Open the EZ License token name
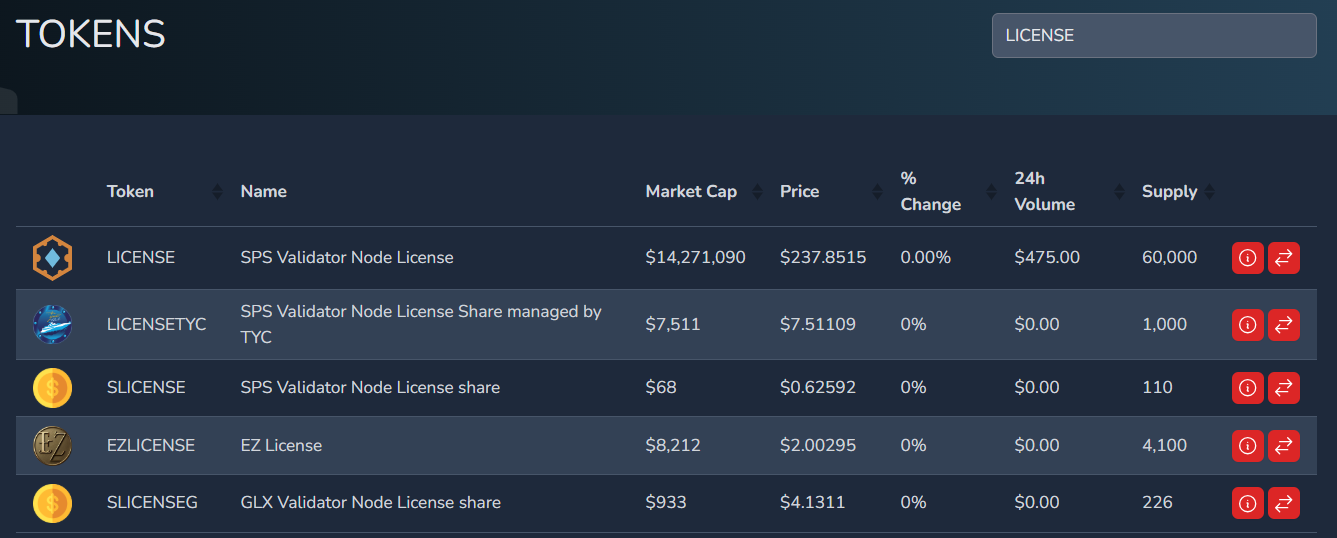The height and width of the screenshot is (538, 1337). [281, 446]
